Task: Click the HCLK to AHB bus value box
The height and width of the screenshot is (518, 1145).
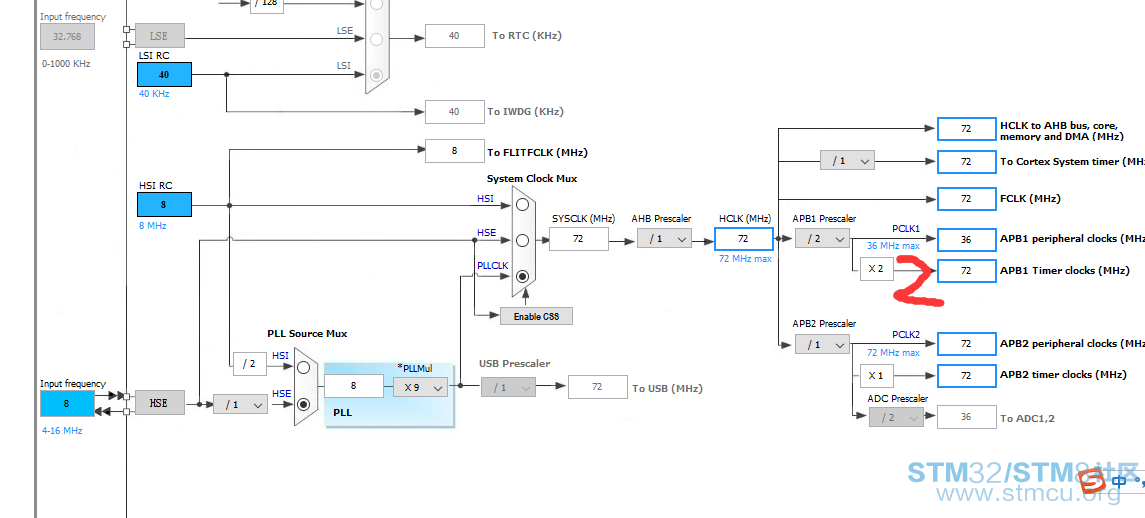Action: pyautogui.click(x=966, y=129)
